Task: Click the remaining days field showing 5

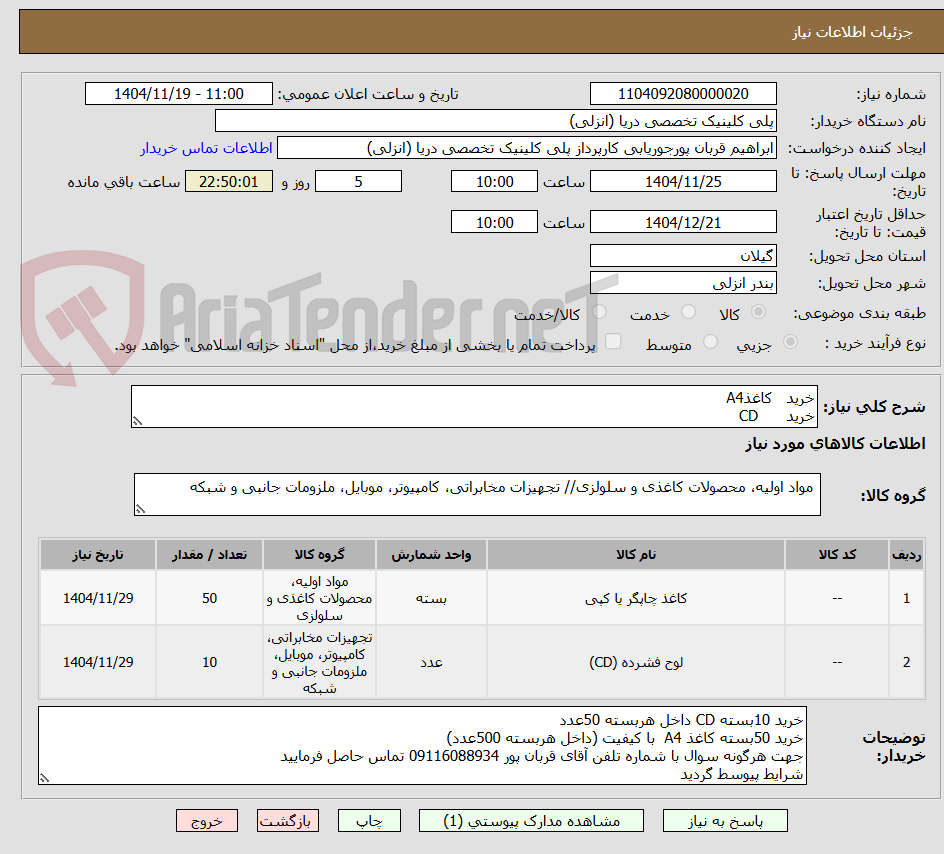Action: (x=358, y=181)
